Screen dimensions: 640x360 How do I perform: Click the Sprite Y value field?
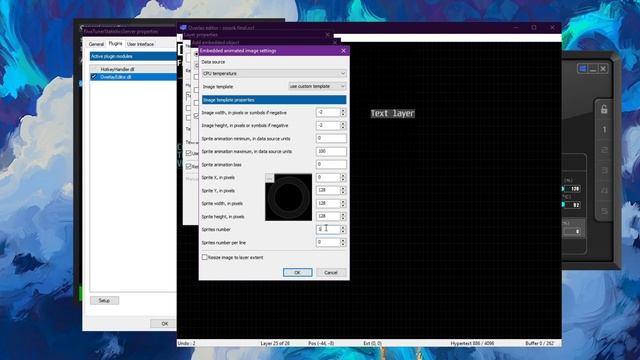click(328, 190)
